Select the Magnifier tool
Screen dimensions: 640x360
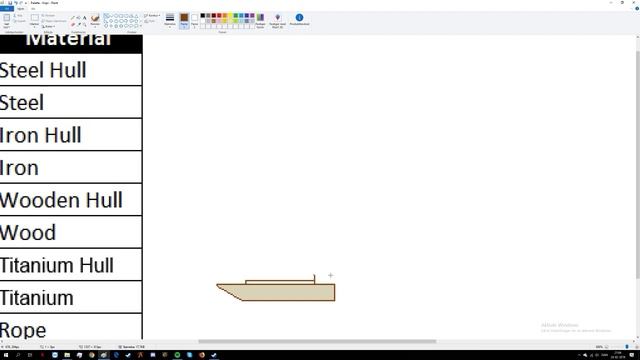pos(84,24)
